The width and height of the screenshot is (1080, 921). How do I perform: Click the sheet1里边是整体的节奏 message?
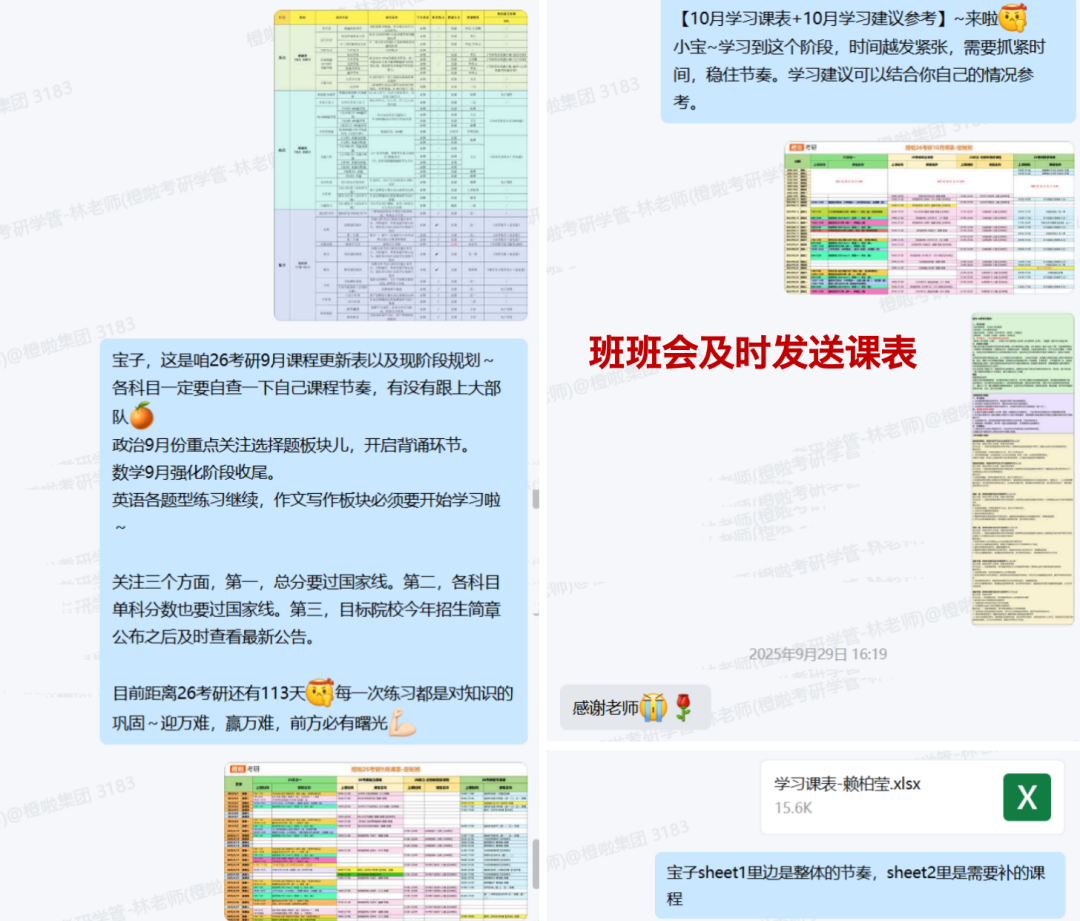coord(860,885)
